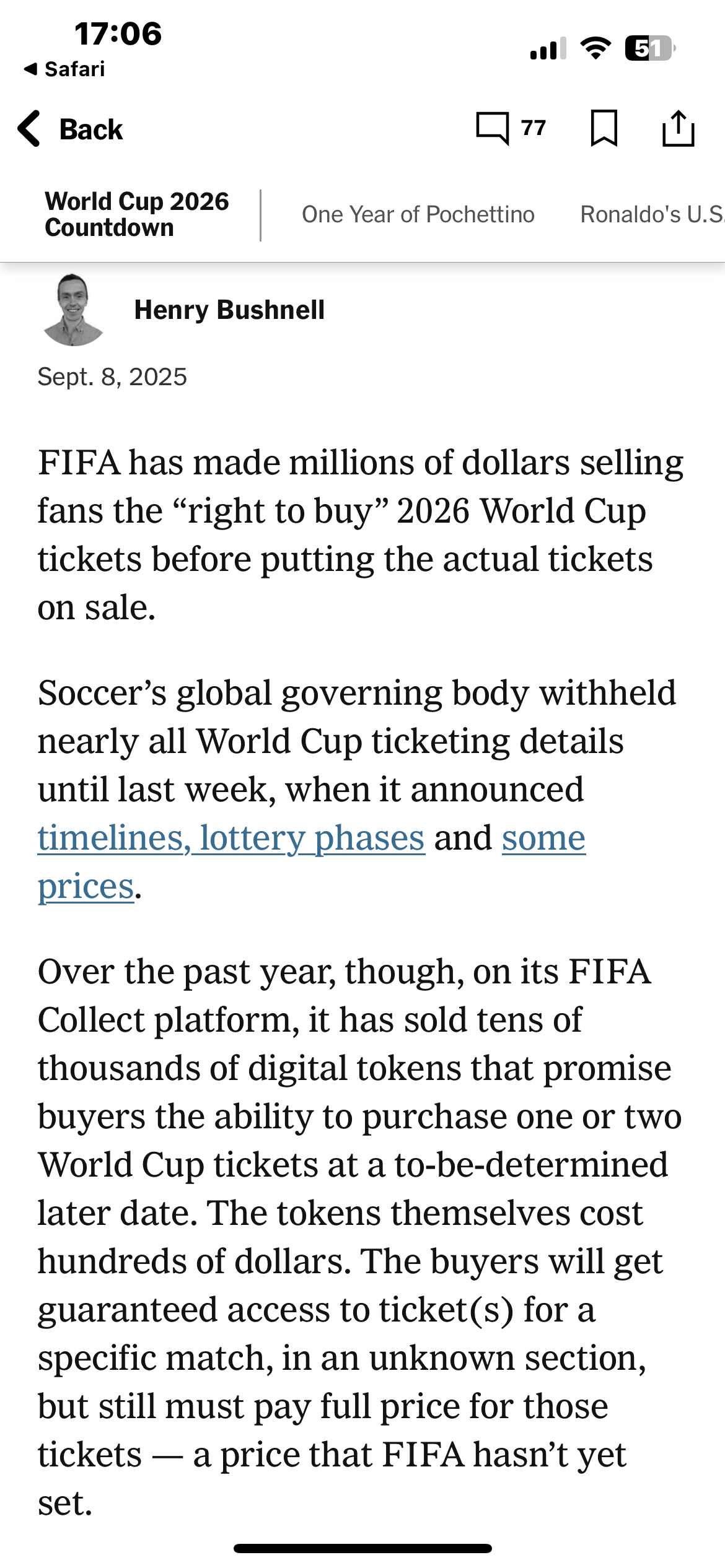
Task: Tap the Wi-Fi status icon
Action: click(x=595, y=48)
